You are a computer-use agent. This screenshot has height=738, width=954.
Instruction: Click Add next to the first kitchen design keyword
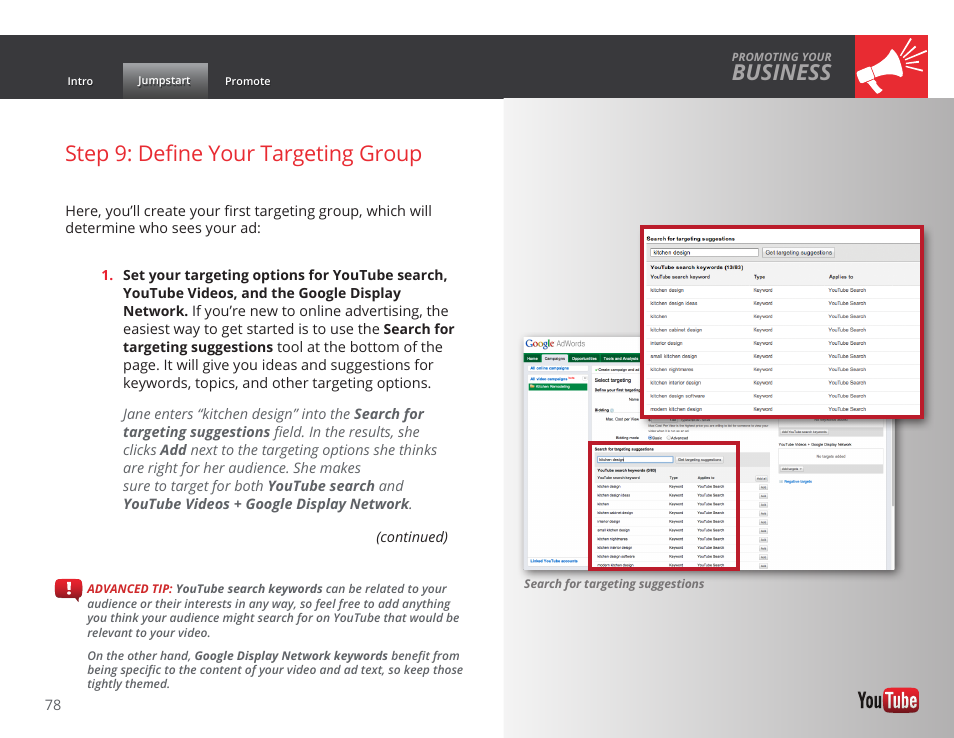click(x=763, y=487)
